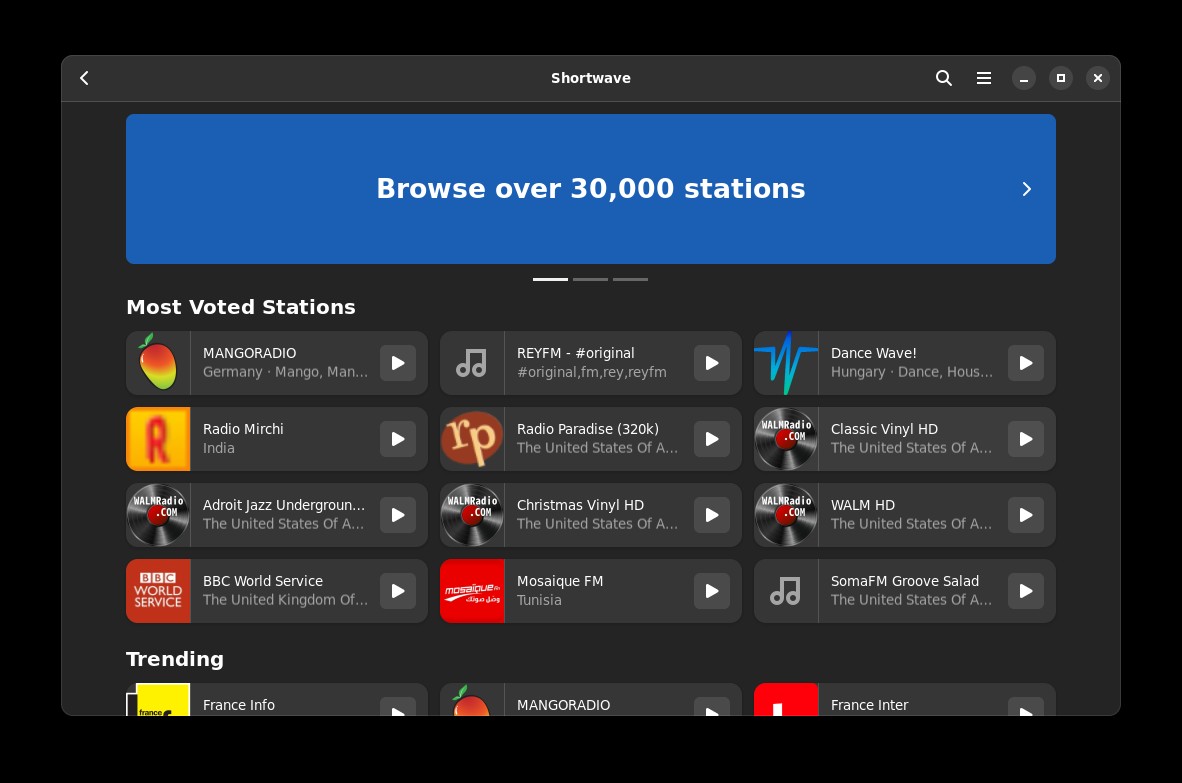Jump to the third carousel page indicator

pyautogui.click(x=630, y=280)
